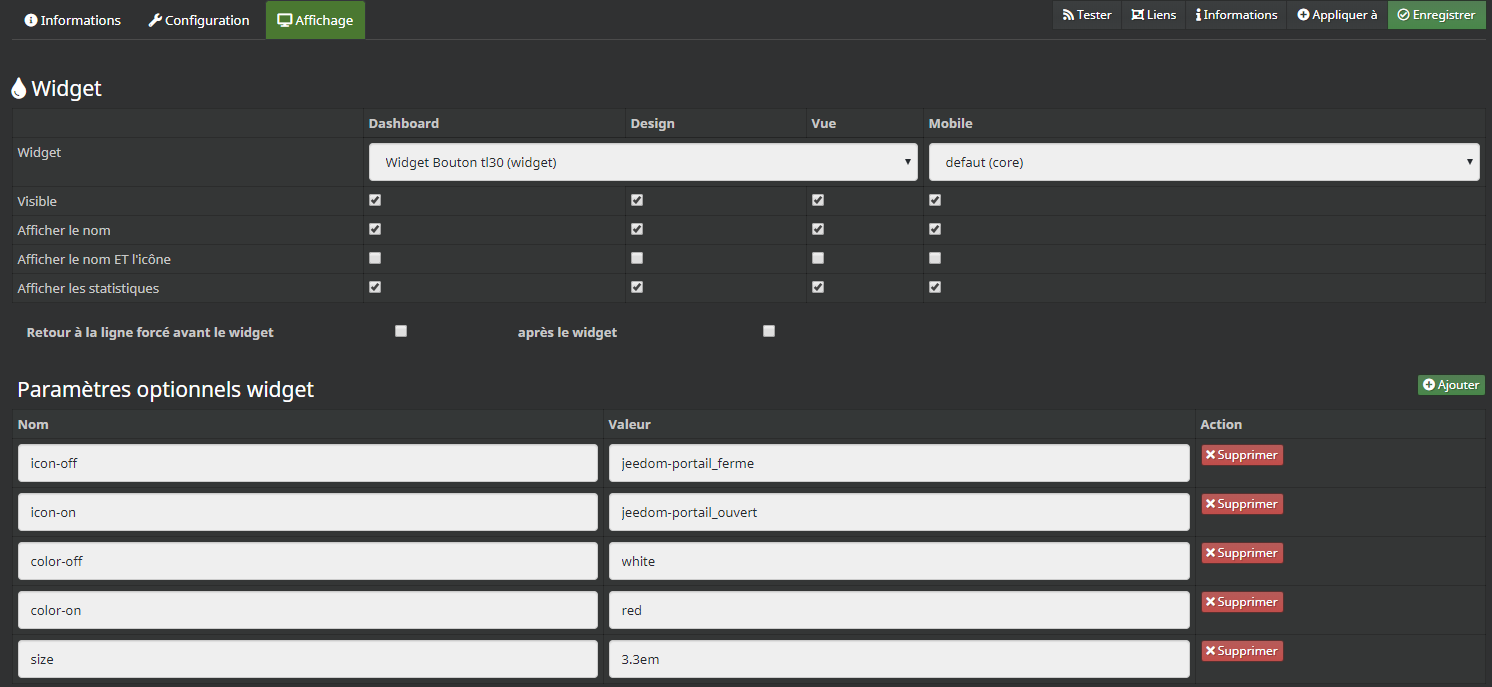This screenshot has height=687, width=1492.
Task: Click the Valeur column header
Action: tap(630, 424)
